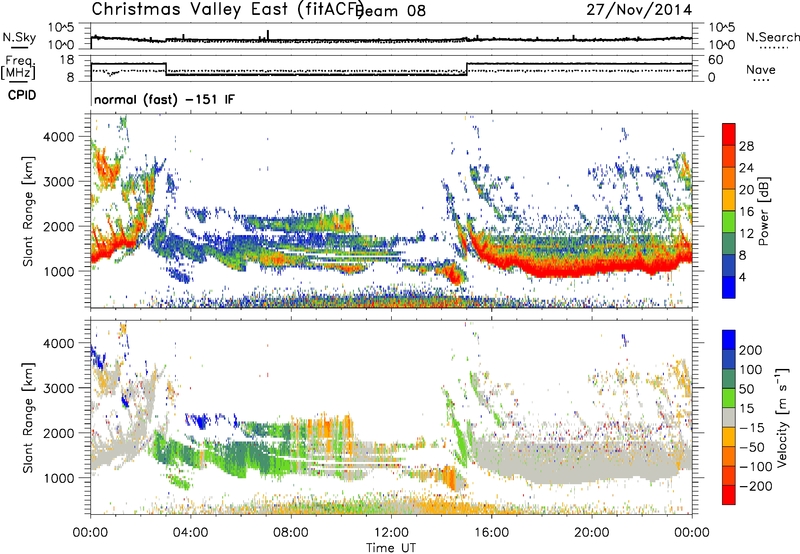The height and width of the screenshot is (554, 800).
Task: Select the 'N.Search' legend label
Action: click(773, 37)
